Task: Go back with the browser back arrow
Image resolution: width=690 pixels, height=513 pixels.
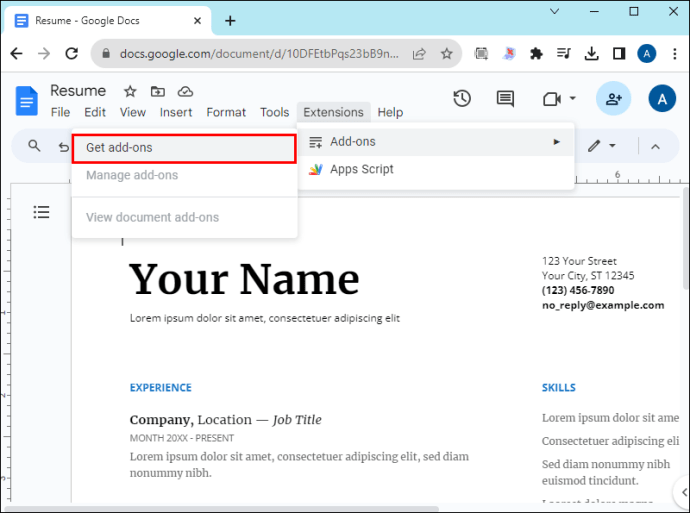Action: point(16,54)
